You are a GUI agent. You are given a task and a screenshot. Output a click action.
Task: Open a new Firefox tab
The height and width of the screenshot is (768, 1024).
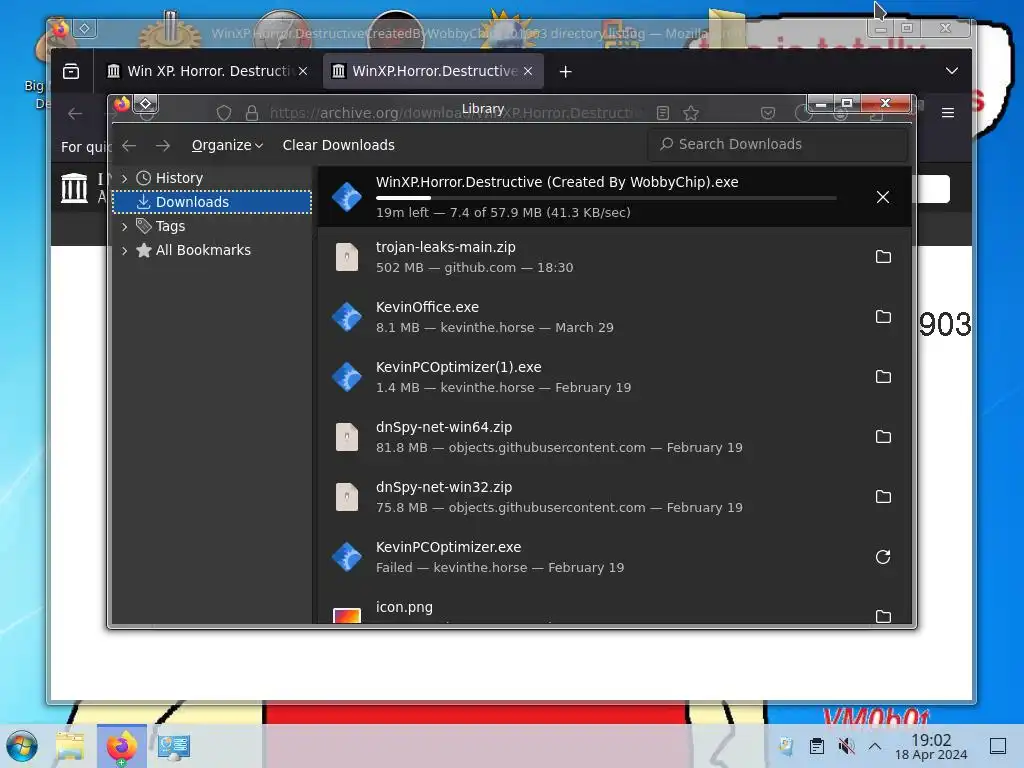click(x=566, y=72)
